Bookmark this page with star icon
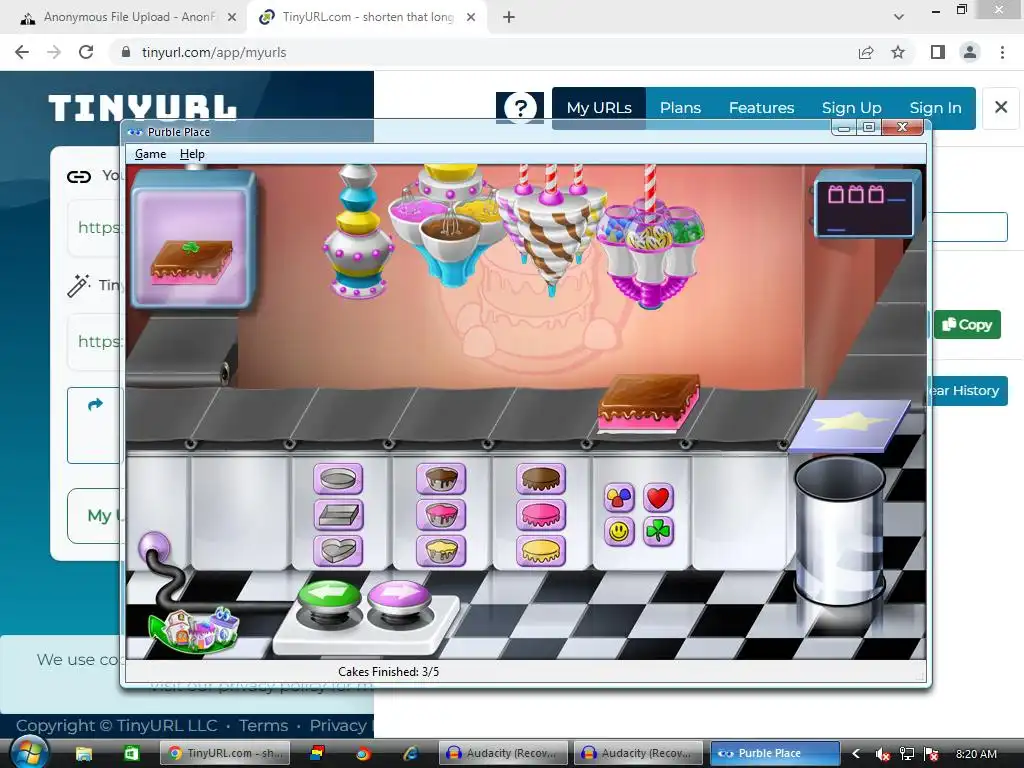The height and width of the screenshot is (768, 1024). pos(898,52)
